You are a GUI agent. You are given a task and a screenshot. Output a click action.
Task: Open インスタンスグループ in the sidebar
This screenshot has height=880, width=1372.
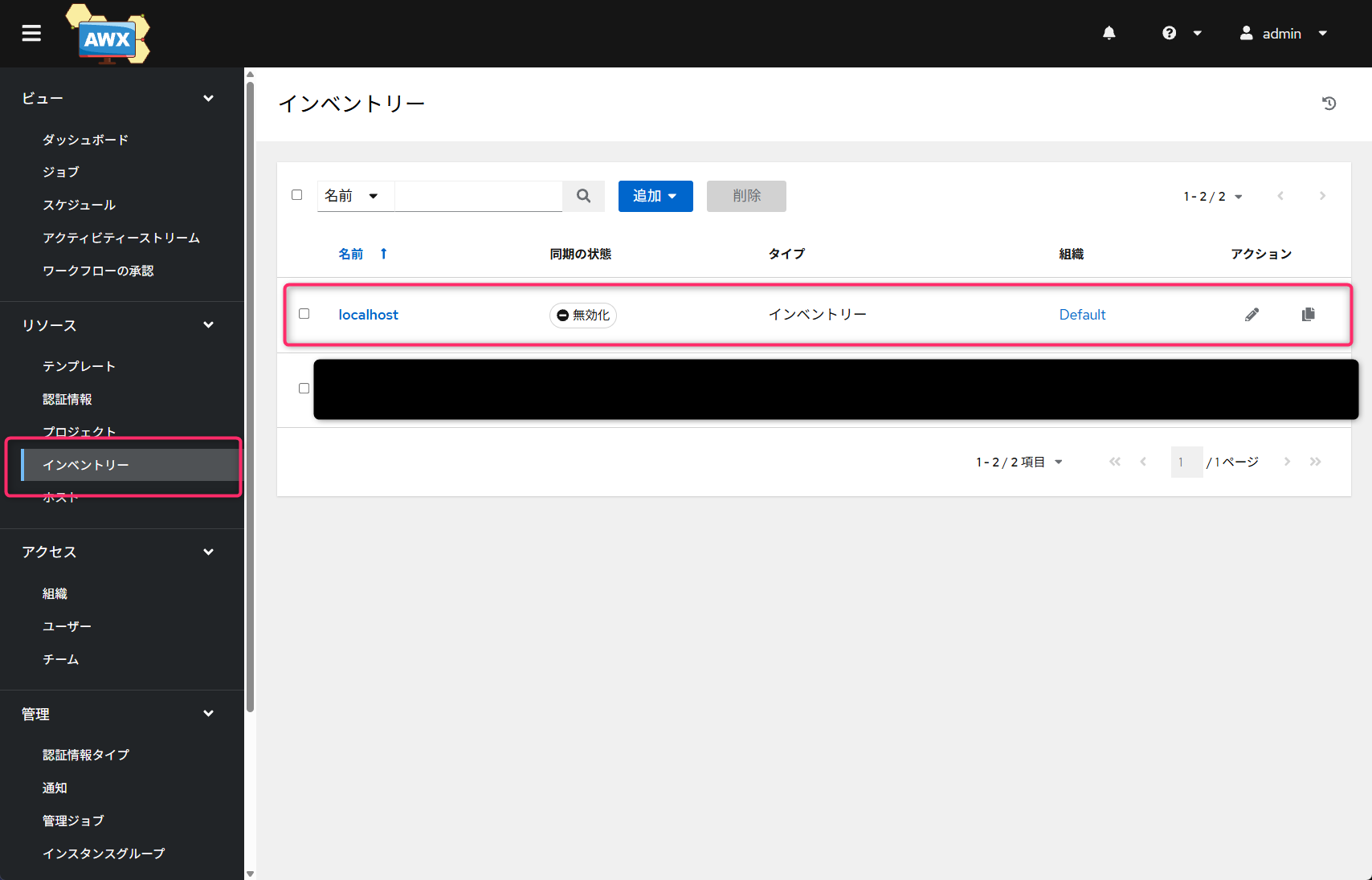coord(104,854)
